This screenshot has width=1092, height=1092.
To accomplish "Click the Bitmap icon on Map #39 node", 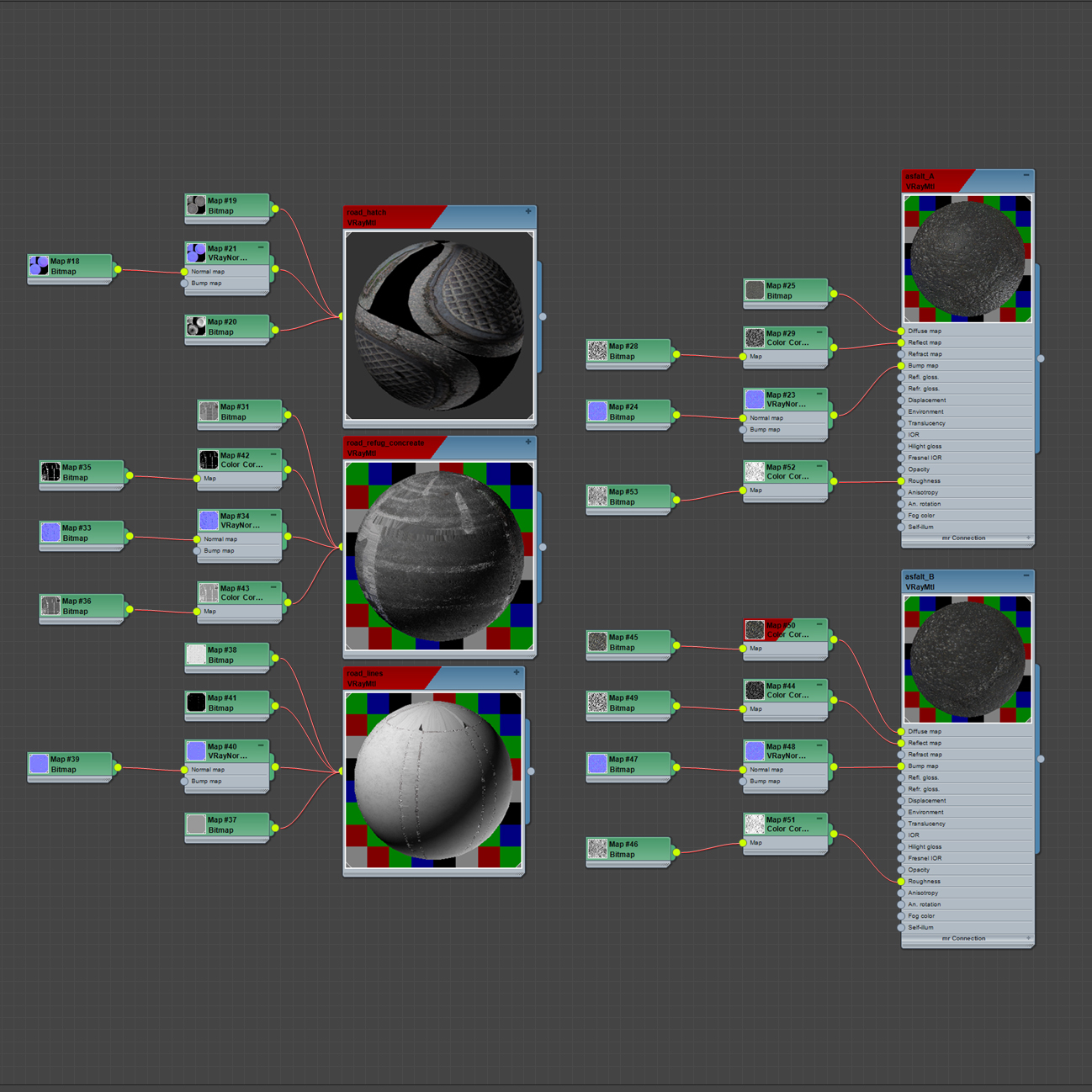I will [x=38, y=763].
